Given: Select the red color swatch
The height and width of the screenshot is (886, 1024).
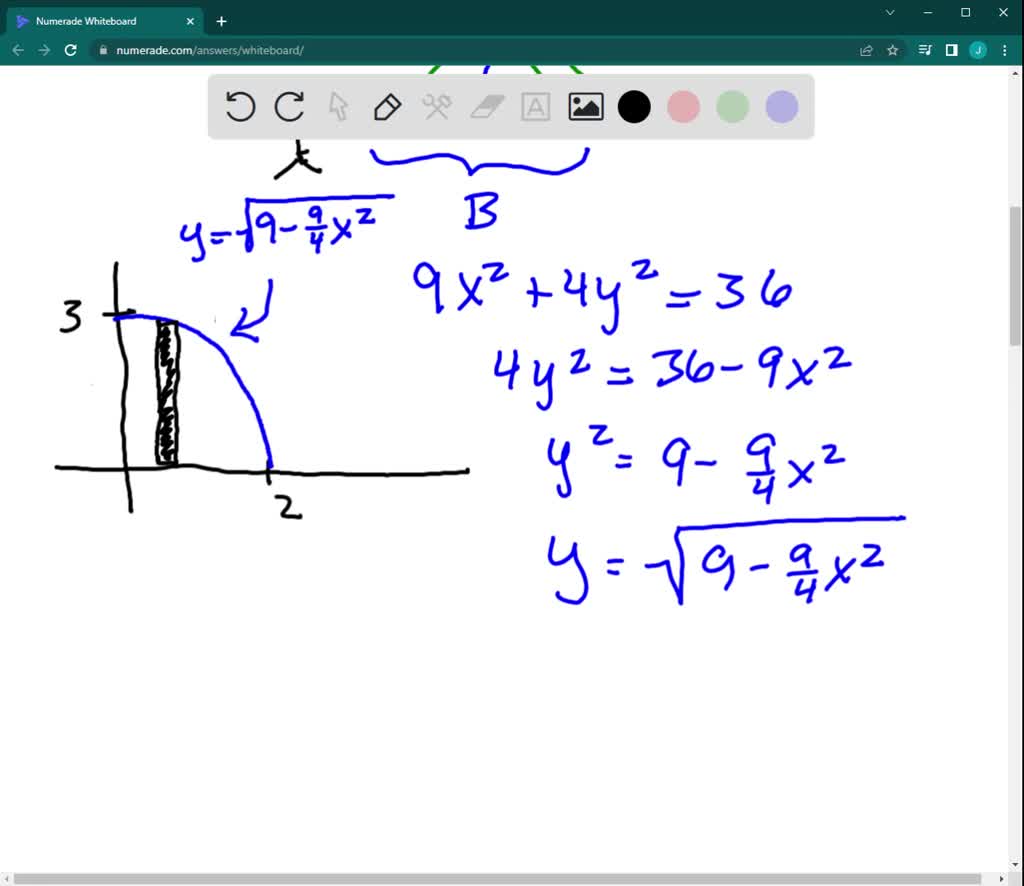Looking at the screenshot, I should click(x=683, y=106).
